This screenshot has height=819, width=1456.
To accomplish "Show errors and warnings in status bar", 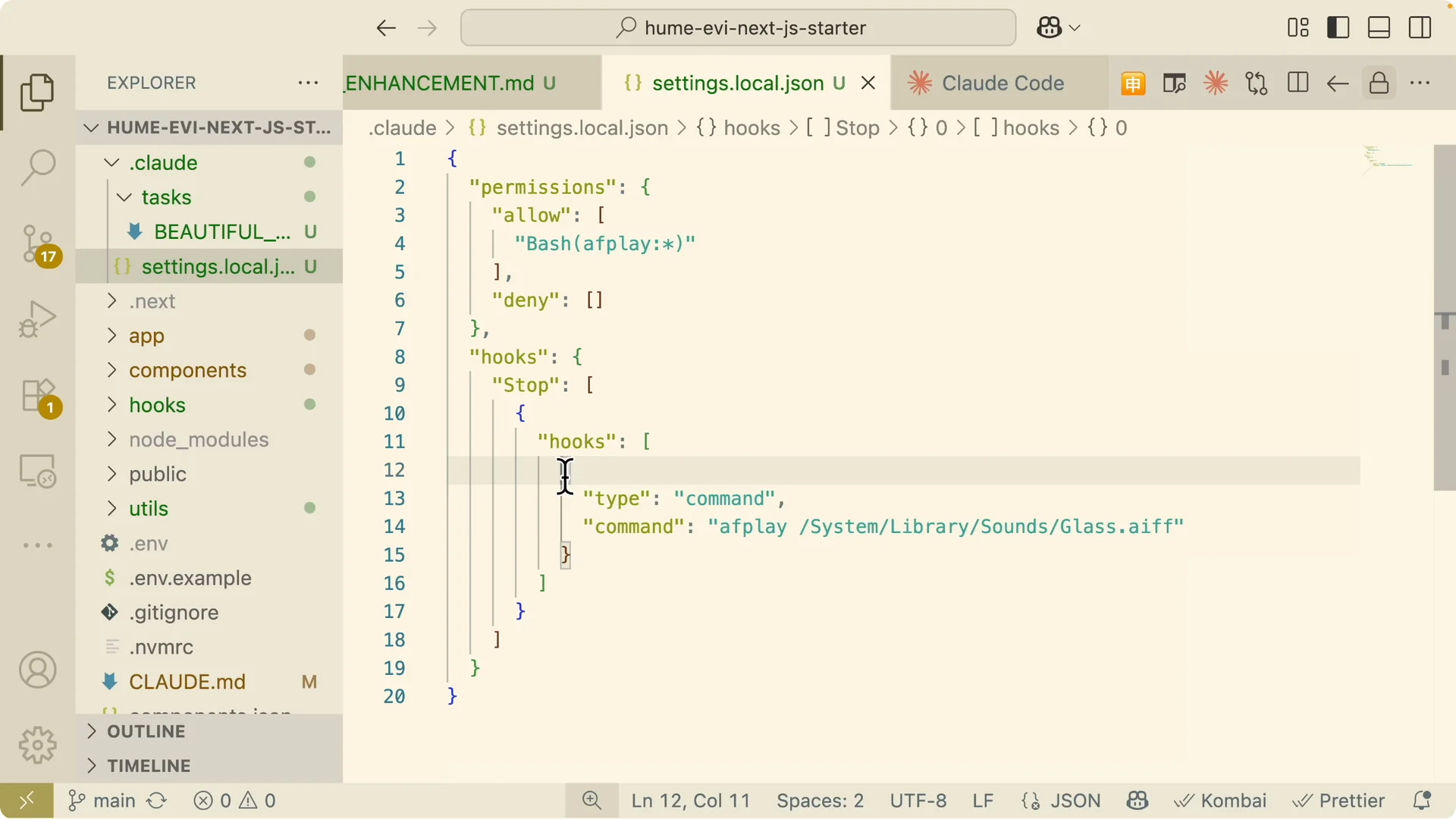I will click(234, 801).
